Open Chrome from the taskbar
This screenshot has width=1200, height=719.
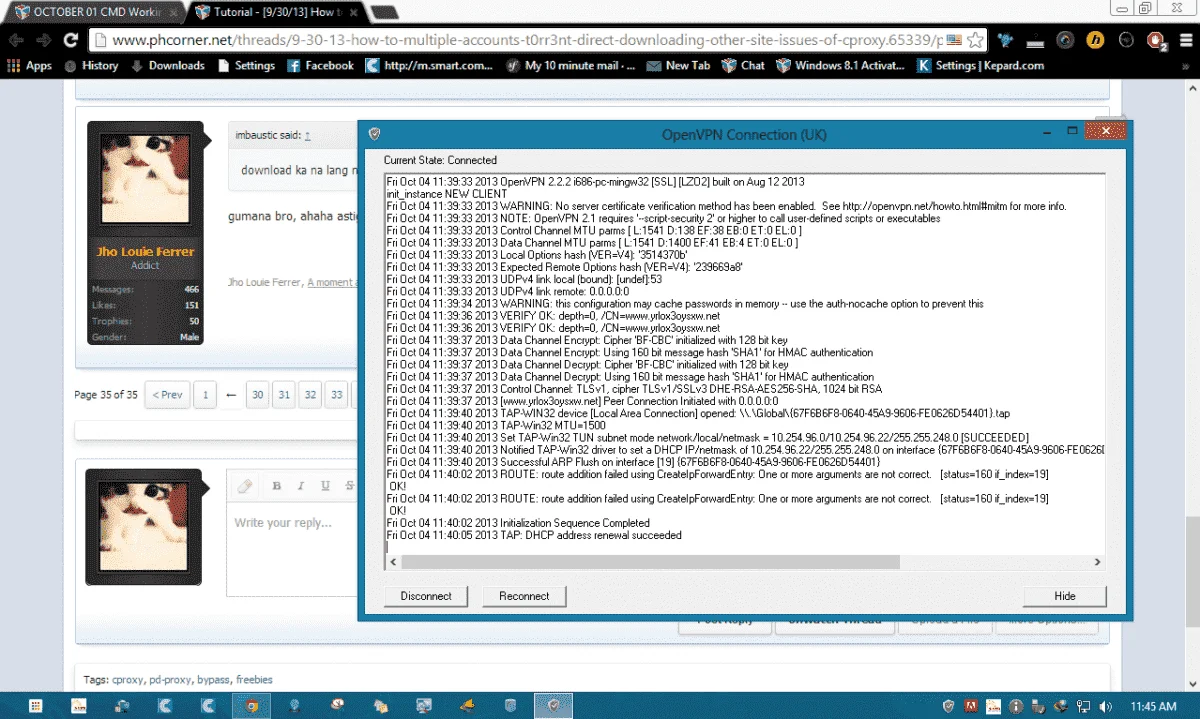pyautogui.click(x=251, y=706)
